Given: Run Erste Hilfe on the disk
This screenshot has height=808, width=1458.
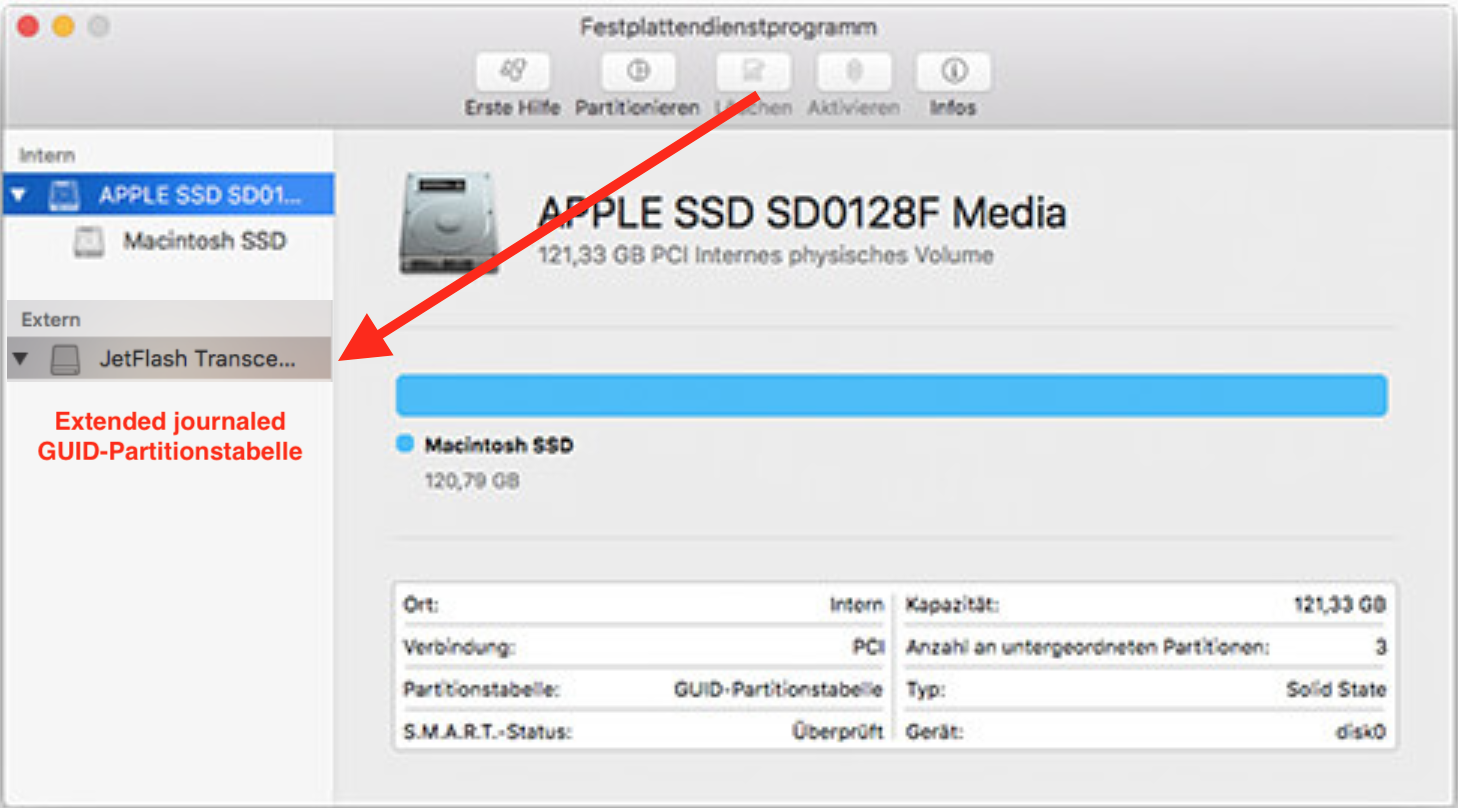Looking at the screenshot, I should pyautogui.click(x=512, y=72).
